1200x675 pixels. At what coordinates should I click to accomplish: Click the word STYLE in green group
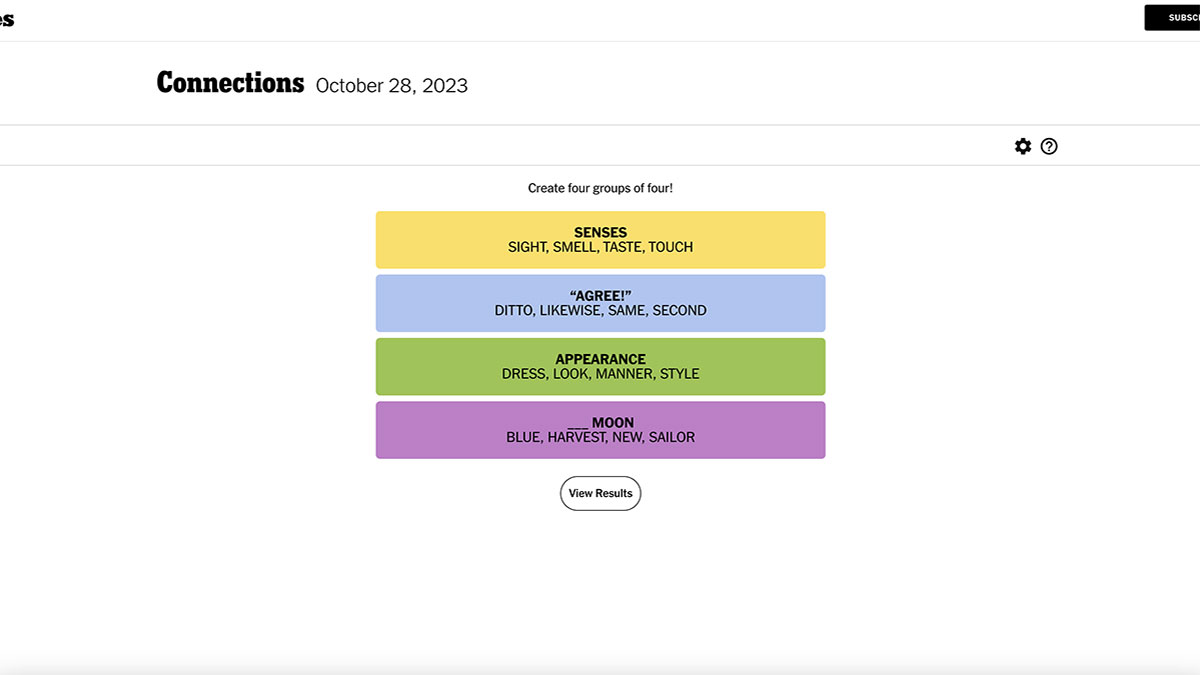(680, 374)
